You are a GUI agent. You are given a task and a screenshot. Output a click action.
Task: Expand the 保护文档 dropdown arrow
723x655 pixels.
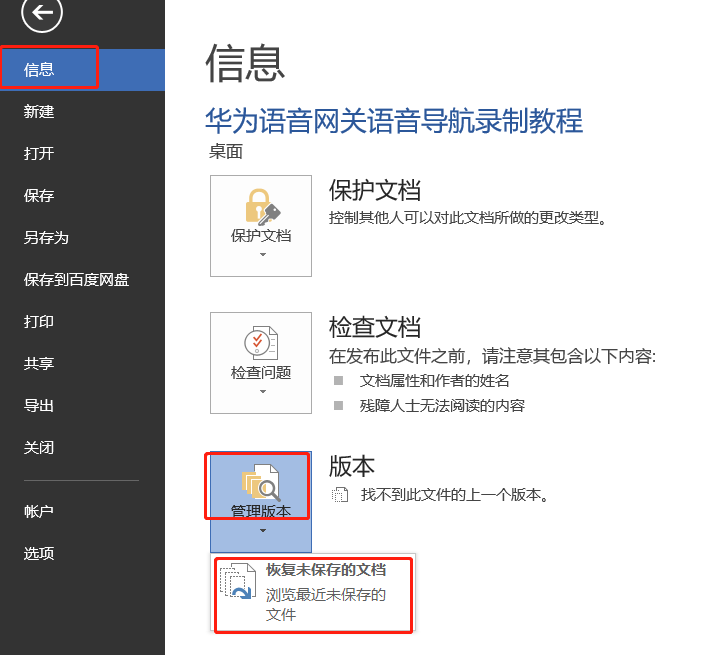(x=263, y=254)
